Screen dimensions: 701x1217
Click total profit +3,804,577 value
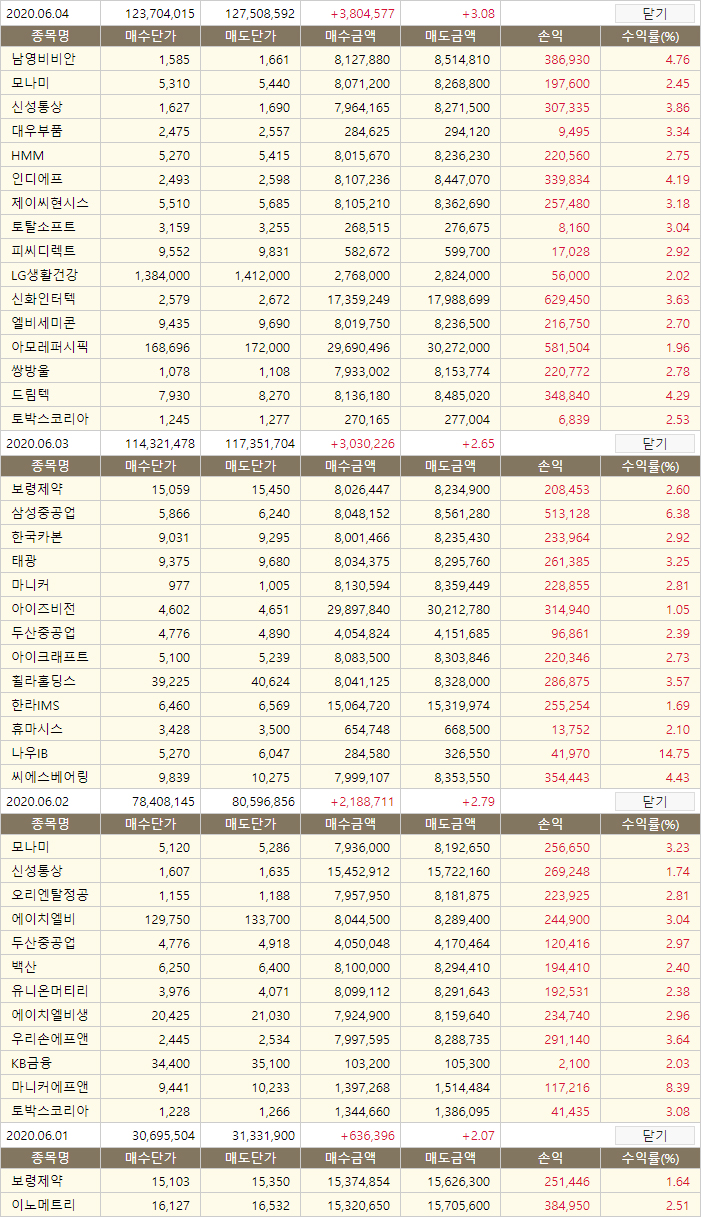tap(362, 14)
